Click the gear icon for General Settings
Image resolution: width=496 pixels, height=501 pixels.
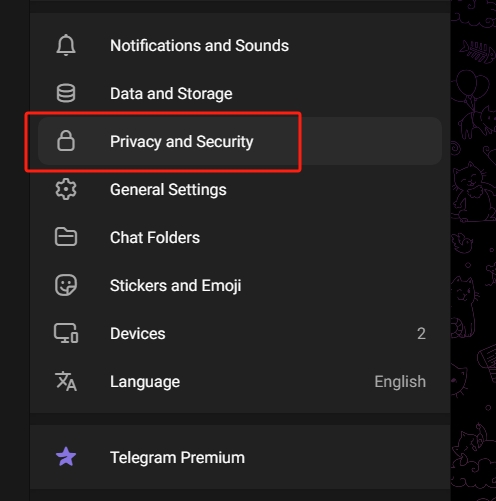click(66, 189)
